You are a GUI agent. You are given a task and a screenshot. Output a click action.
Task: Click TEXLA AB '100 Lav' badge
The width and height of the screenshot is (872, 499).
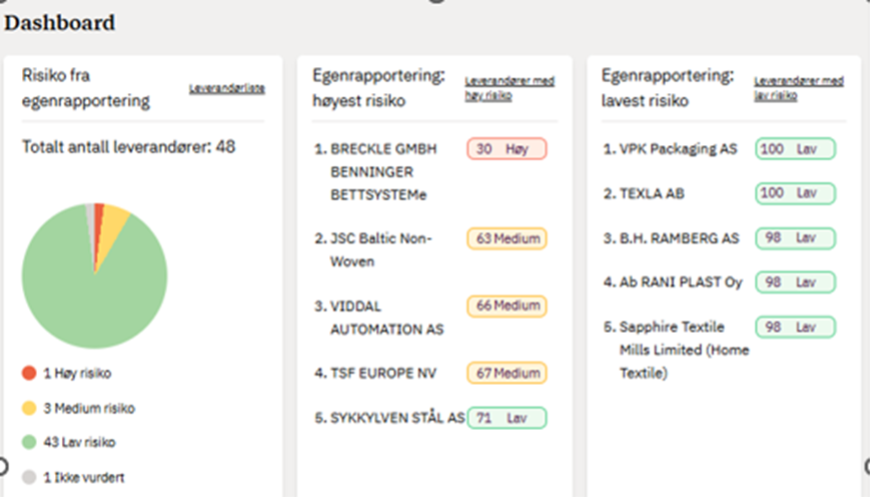[795, 193]
